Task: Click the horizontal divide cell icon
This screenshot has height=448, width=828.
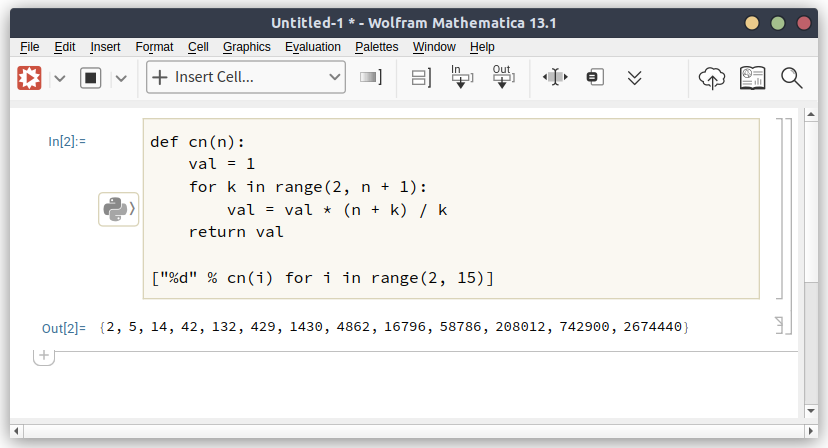Action: coord(555,78)
